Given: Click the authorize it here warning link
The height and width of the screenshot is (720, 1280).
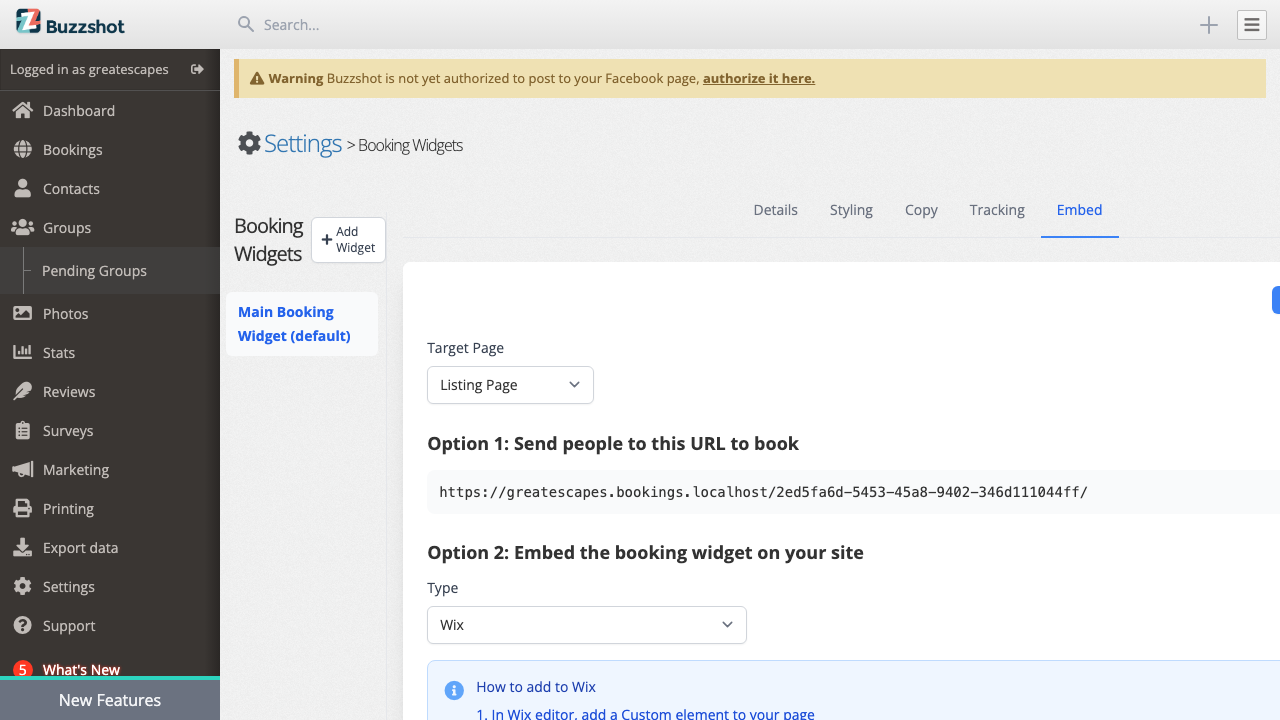Looking at the screenshot, I should [758, 77].
